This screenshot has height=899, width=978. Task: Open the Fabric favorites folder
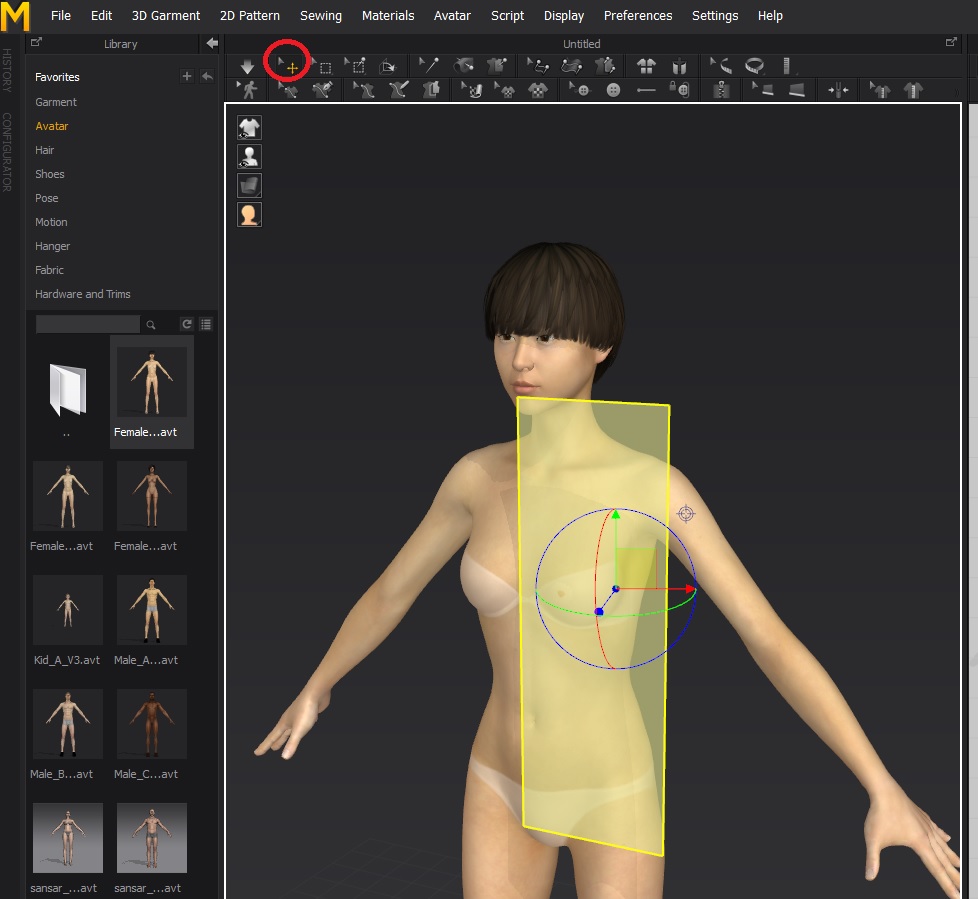coord(49,270)
